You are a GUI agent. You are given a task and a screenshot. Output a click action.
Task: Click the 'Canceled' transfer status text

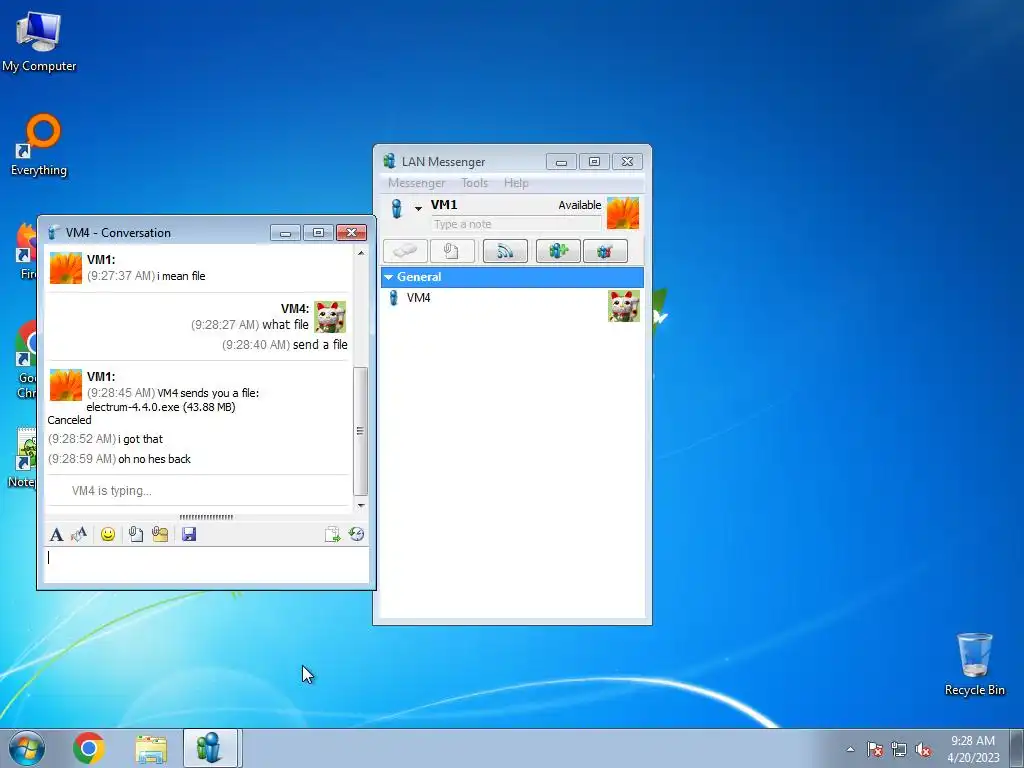69,420
